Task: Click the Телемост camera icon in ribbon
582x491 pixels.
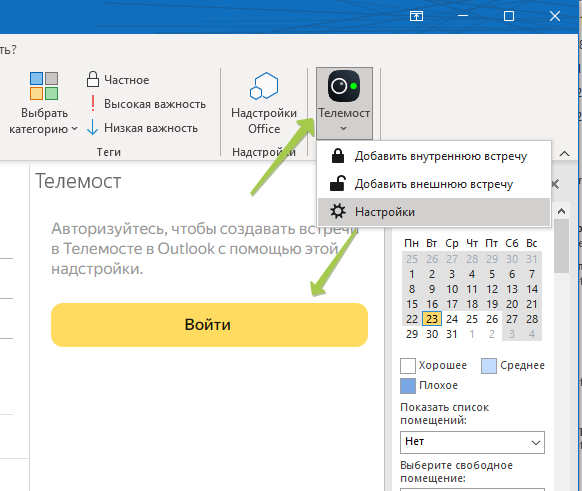Action: coord(344,86)
